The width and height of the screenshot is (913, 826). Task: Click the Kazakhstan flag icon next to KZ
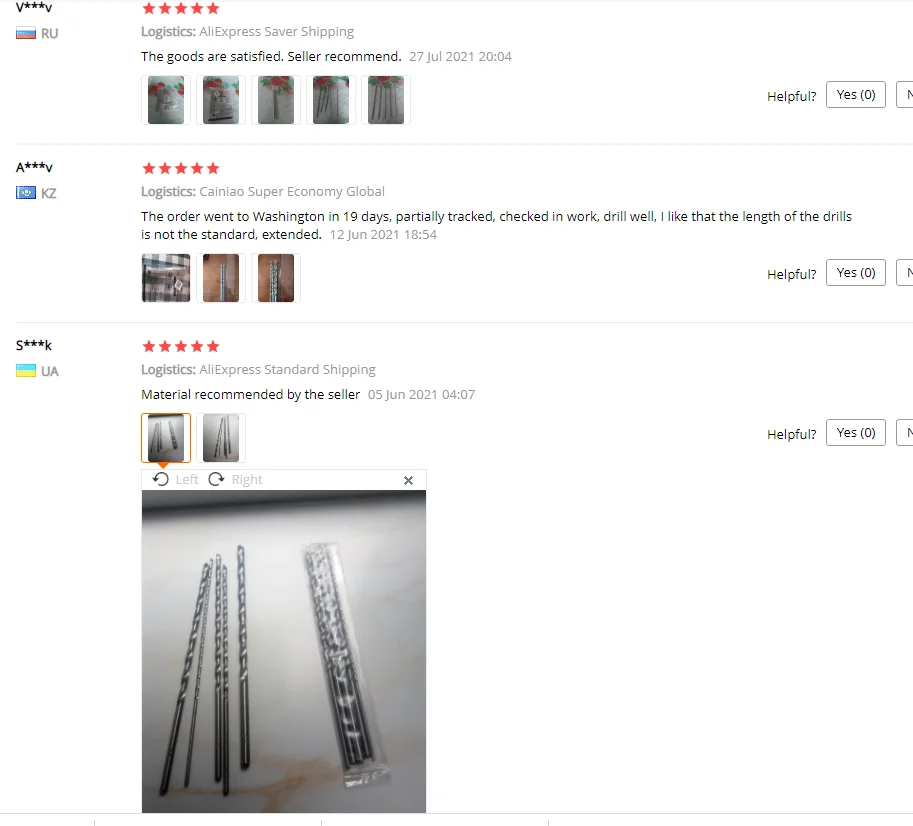tap(26, 193)
